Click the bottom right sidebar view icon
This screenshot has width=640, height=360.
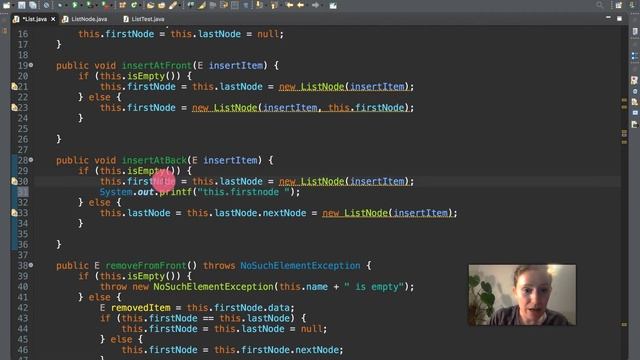click(634, 124)
